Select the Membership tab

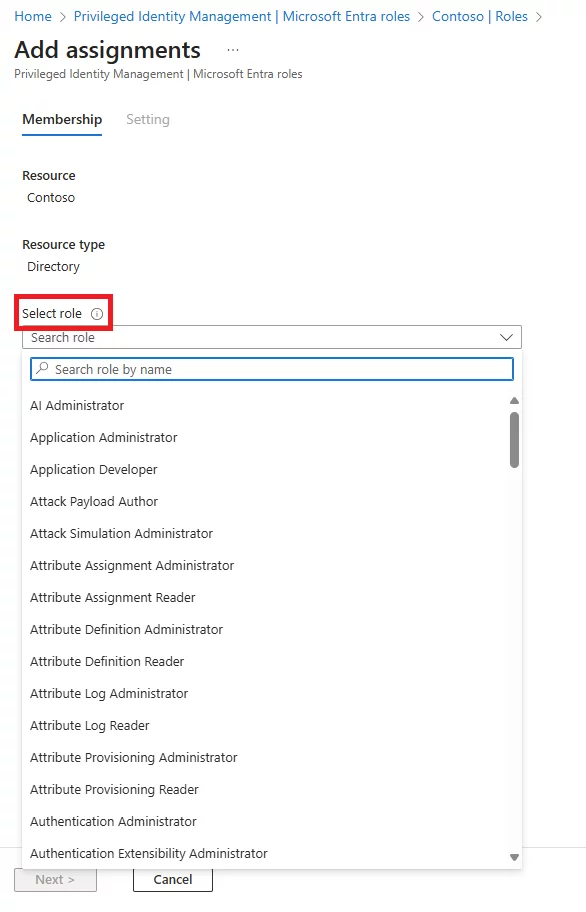62,119
